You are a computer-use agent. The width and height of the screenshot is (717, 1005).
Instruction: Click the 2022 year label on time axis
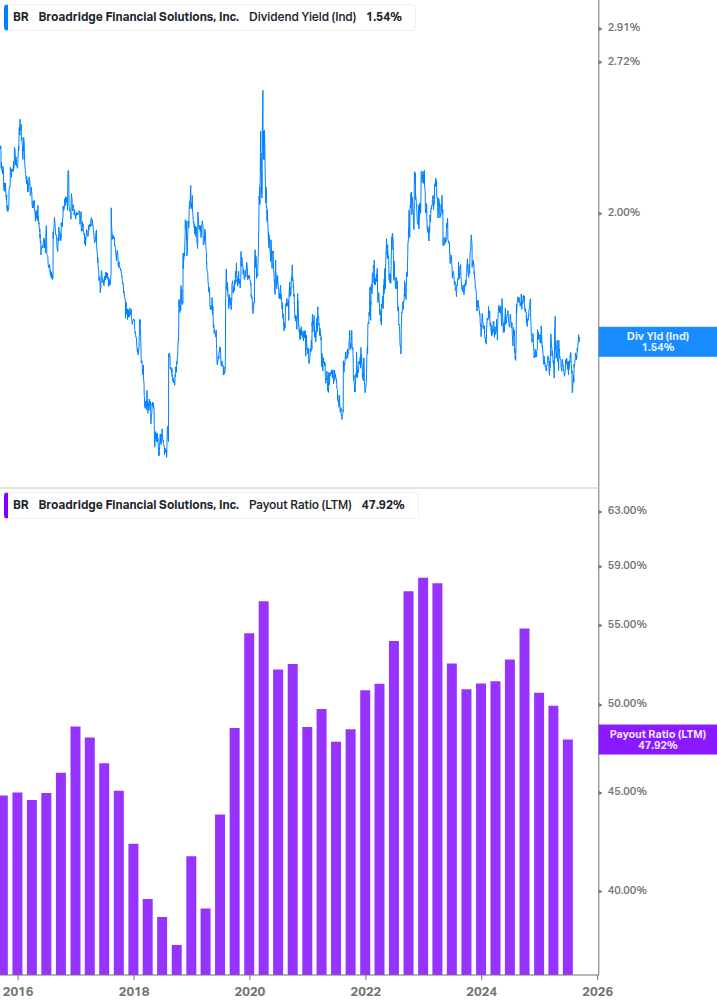click(366, 992)
